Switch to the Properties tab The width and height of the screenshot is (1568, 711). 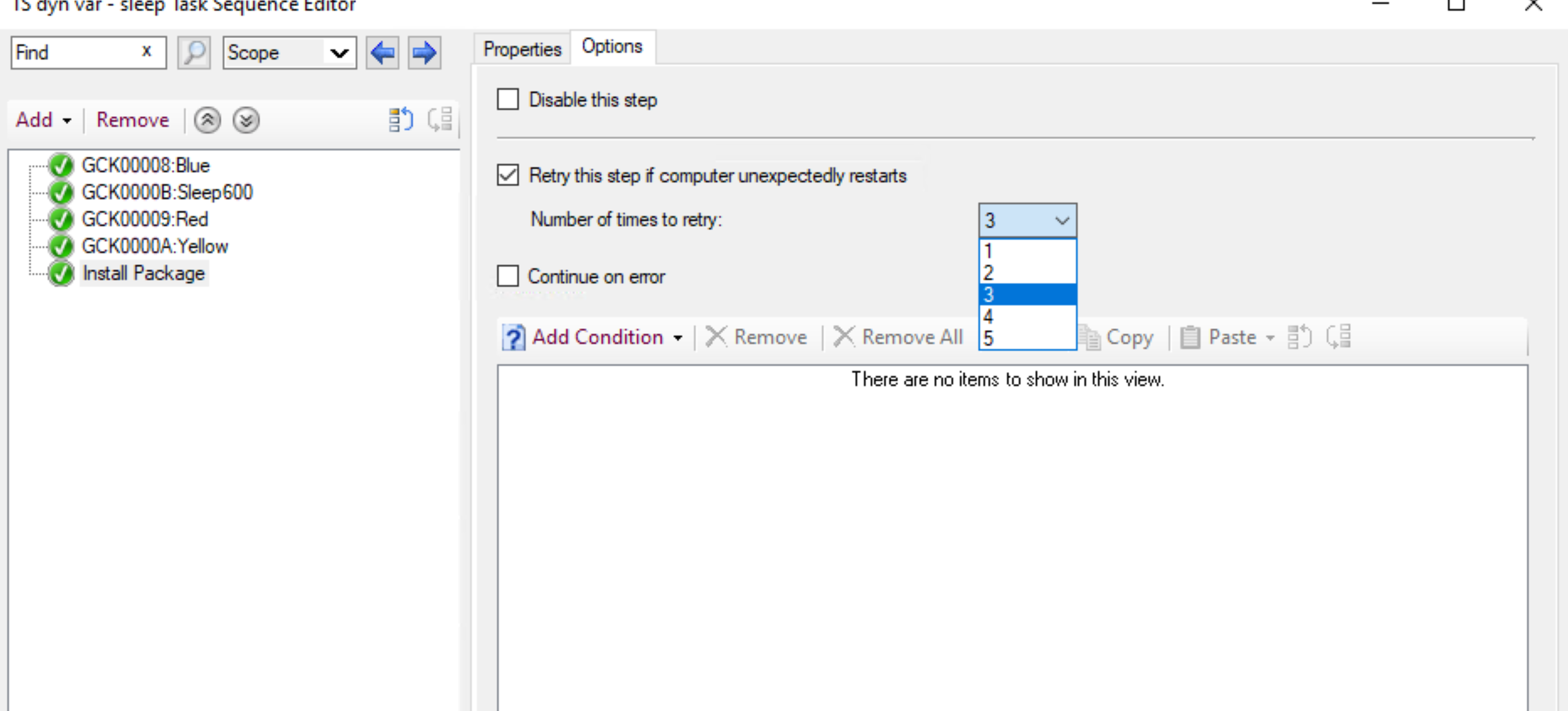click(x=521, y=47)
